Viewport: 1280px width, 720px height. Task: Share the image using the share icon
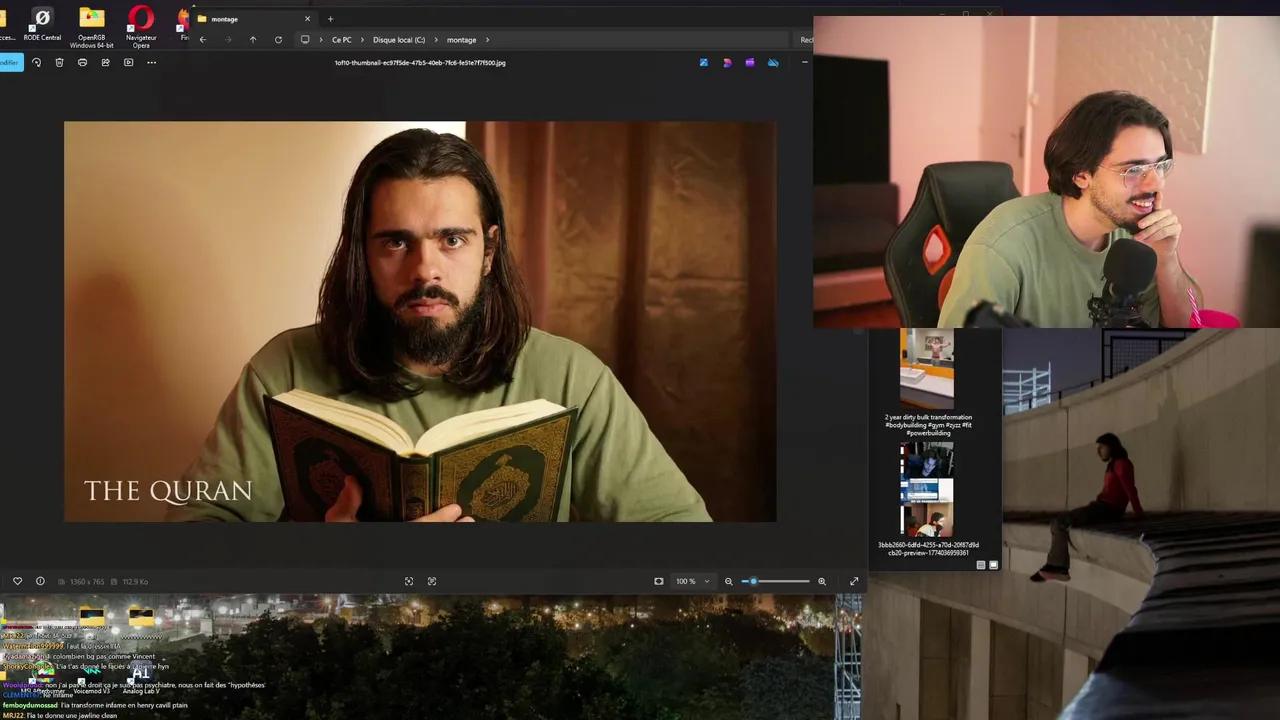point(105,62)
